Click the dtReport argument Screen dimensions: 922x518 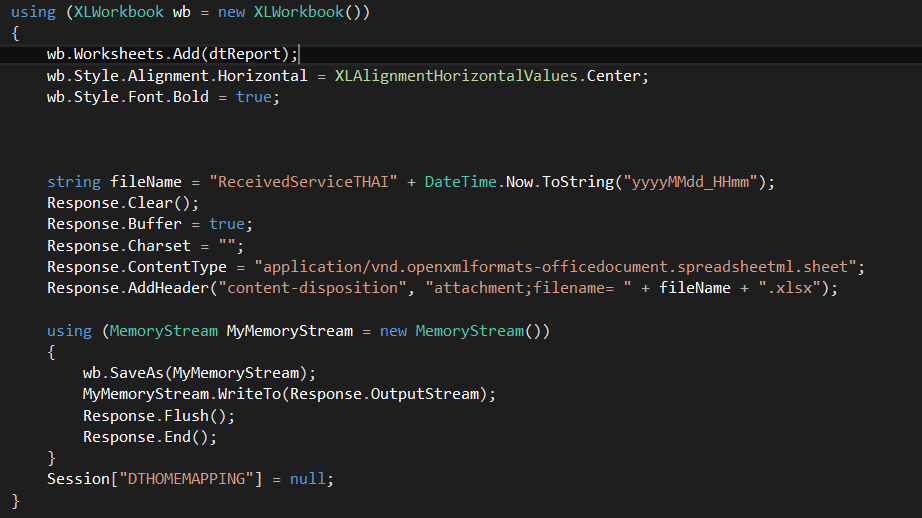click(245, 54)
